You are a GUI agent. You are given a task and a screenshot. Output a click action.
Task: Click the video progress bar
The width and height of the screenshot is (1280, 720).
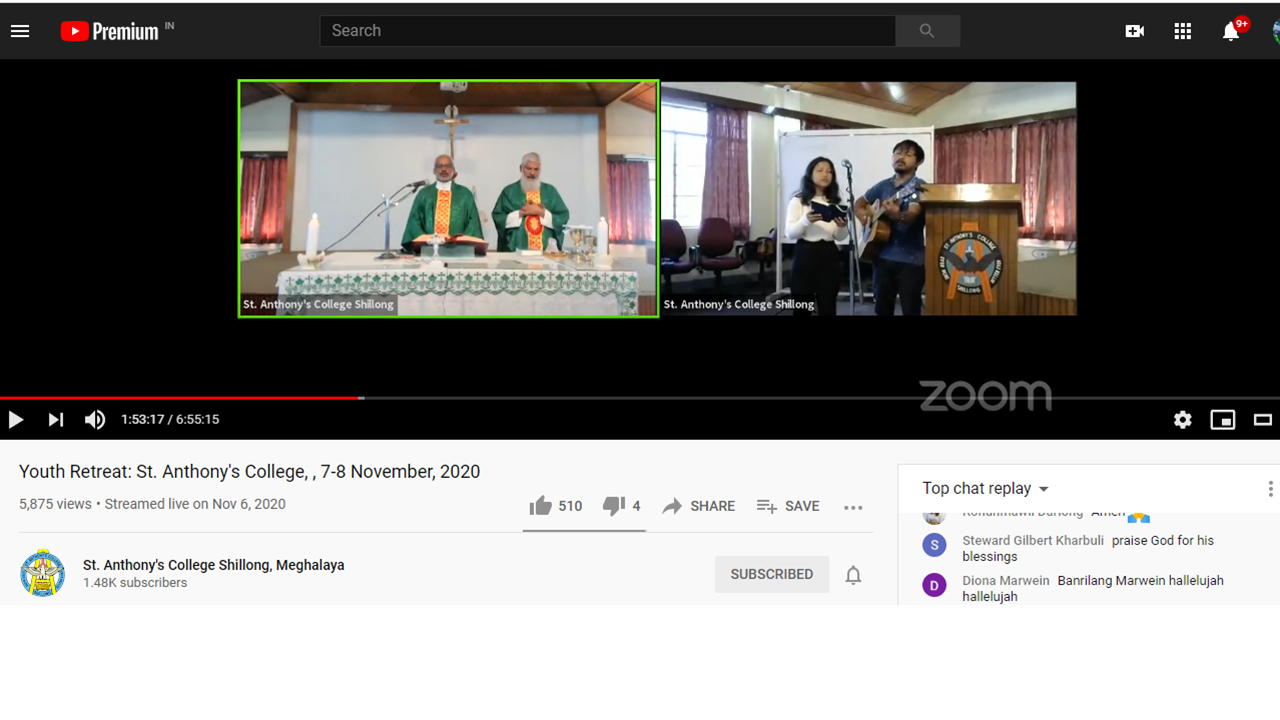point(640,398)
